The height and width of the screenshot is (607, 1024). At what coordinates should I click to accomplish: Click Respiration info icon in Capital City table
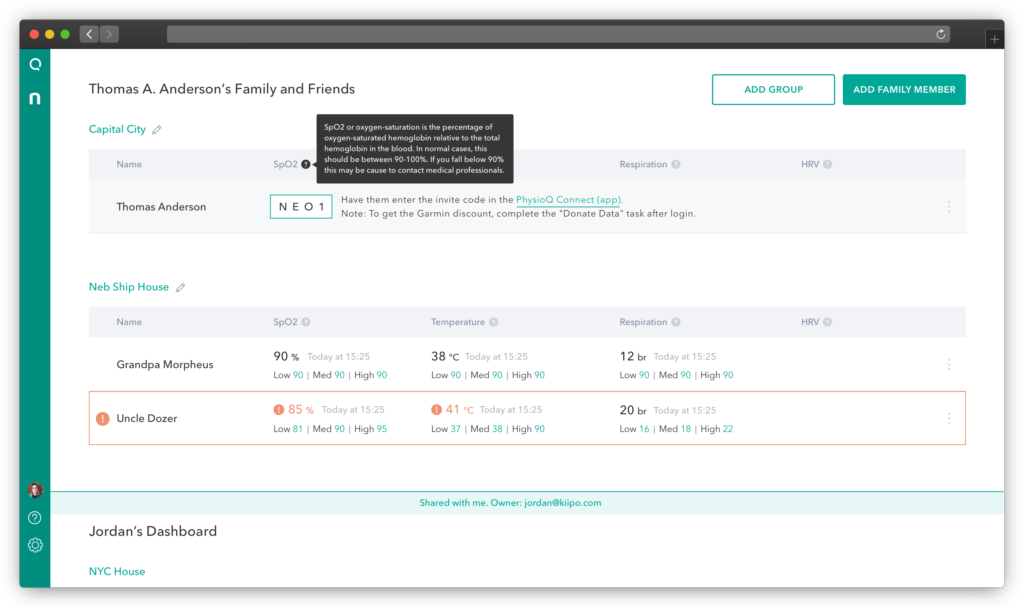coord(676,165)
